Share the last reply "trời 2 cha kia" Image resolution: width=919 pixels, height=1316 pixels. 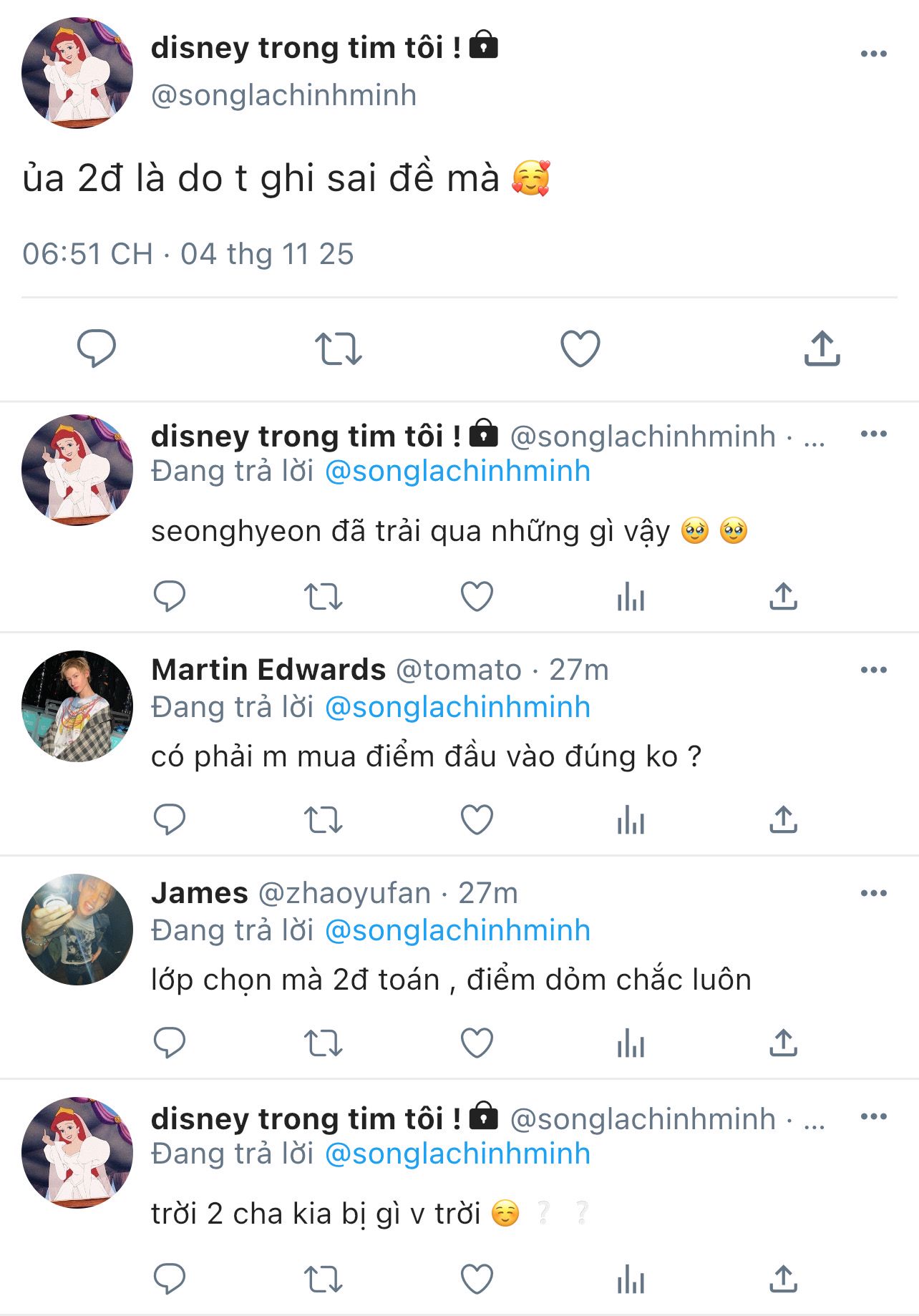tap(783, 1280)
